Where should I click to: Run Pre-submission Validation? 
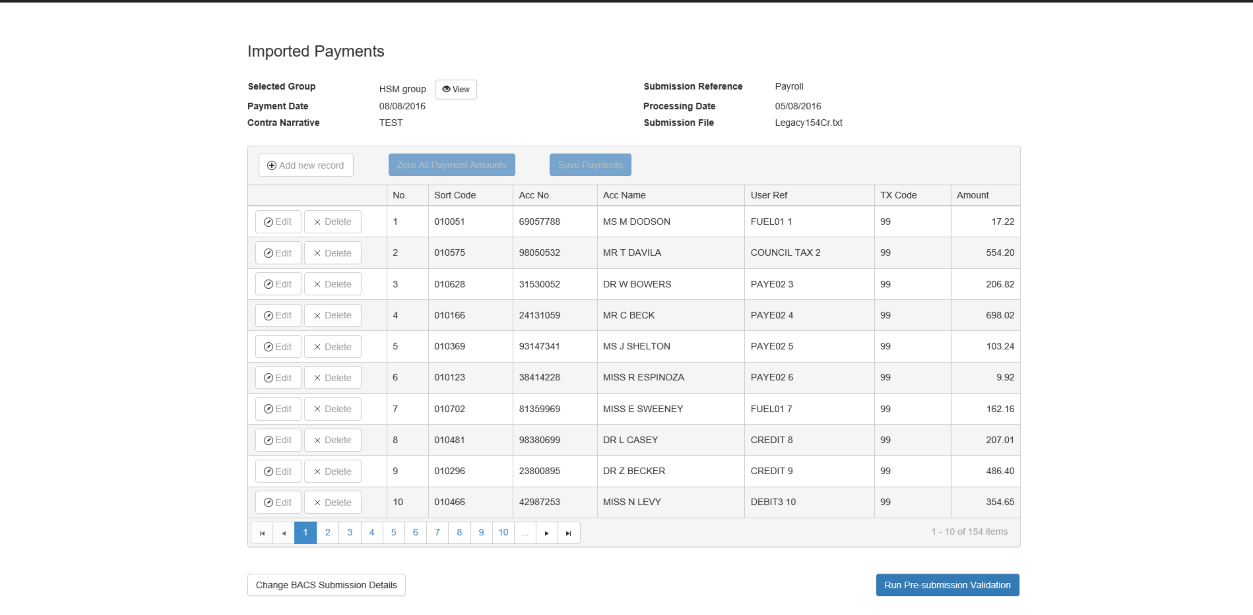(x=946, y=585)
